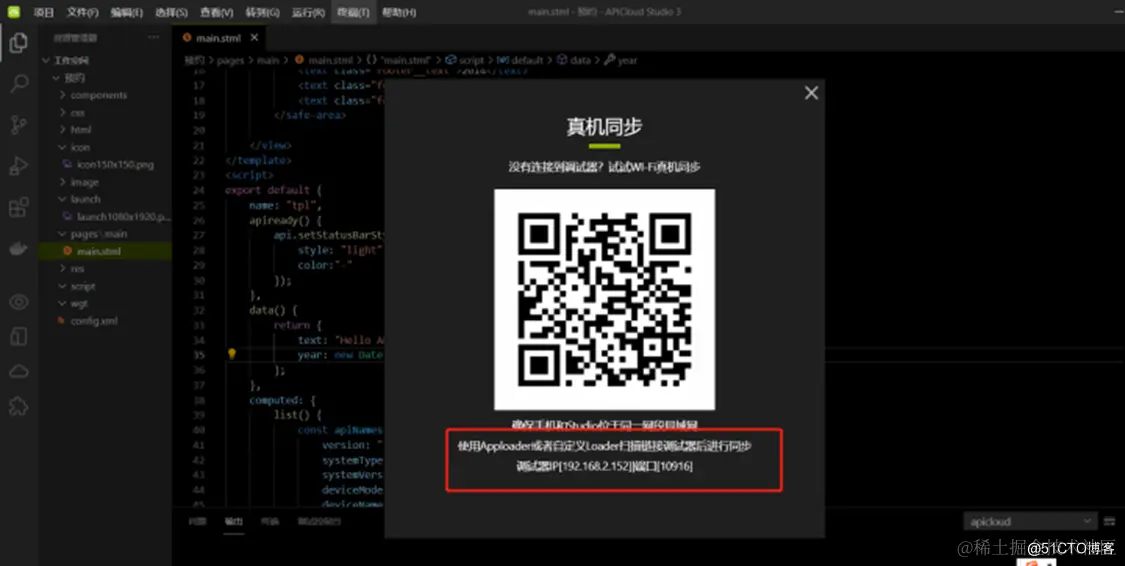Click the Wi-Fi sync QR code image
The height and width of the screenshot is (566, 1125).
pyautogui.click(x=604, y=299)
